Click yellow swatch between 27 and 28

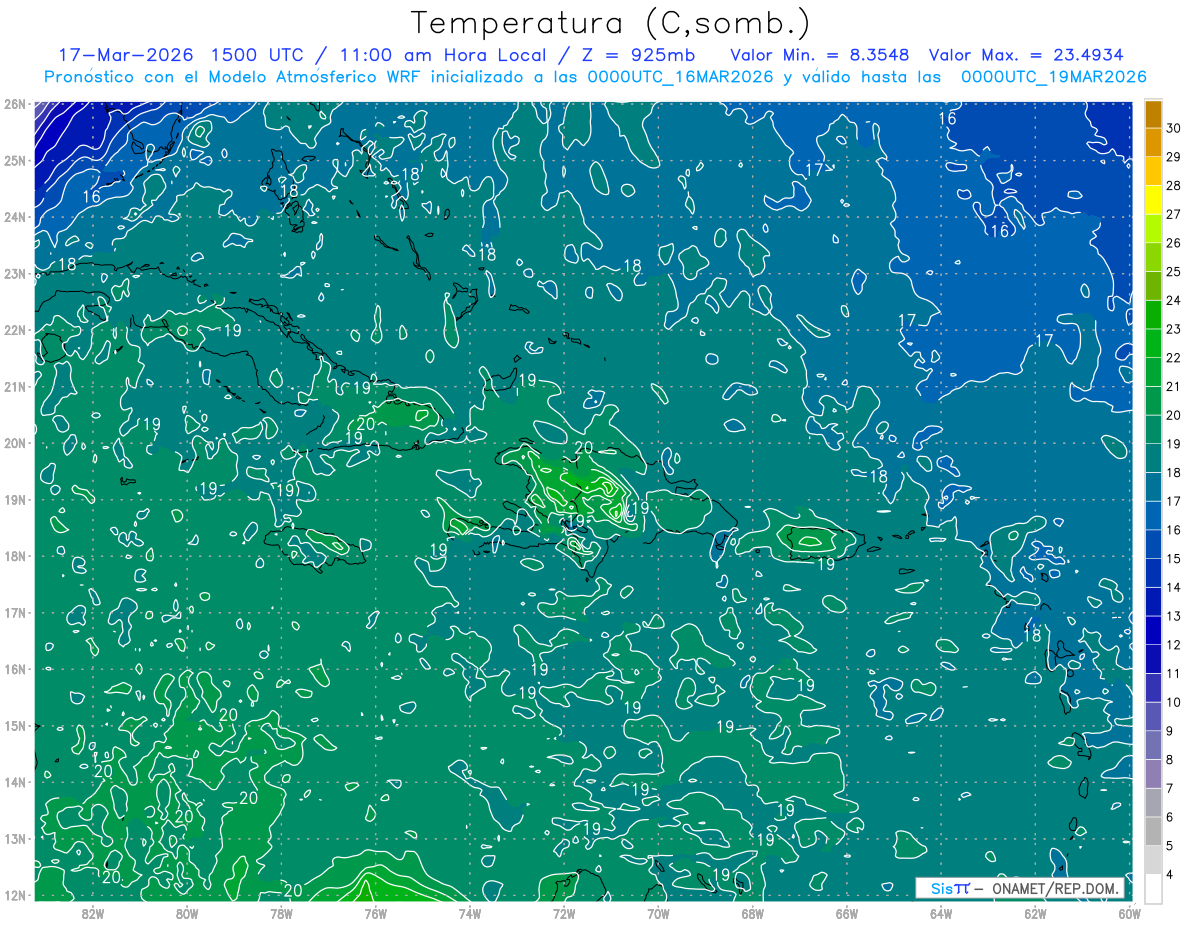pyautogui.click(x=1153, y=200)
